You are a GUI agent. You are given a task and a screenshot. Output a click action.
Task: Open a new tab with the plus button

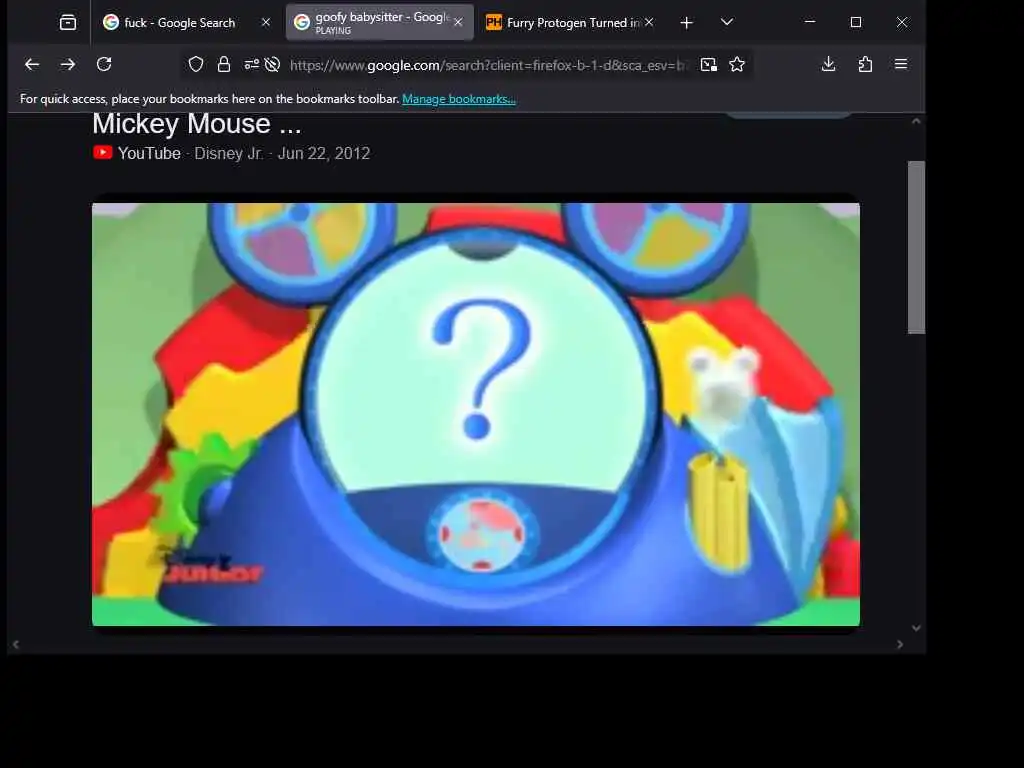point(686,23)
